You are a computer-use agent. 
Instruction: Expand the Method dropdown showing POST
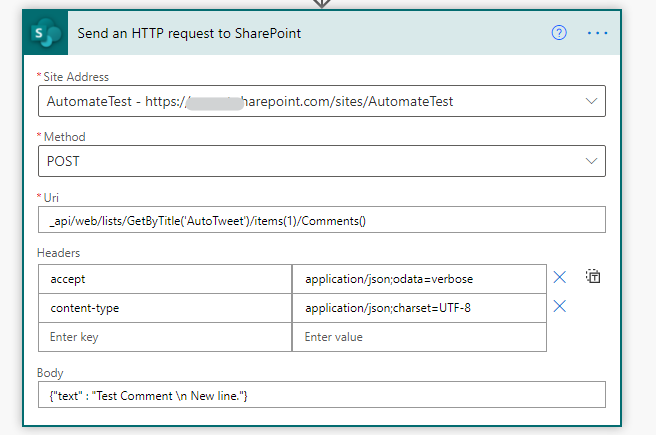click(591, 161)
